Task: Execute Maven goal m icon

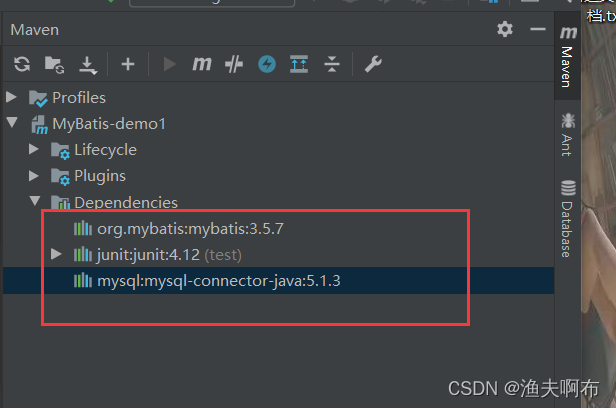Action: 202,64
